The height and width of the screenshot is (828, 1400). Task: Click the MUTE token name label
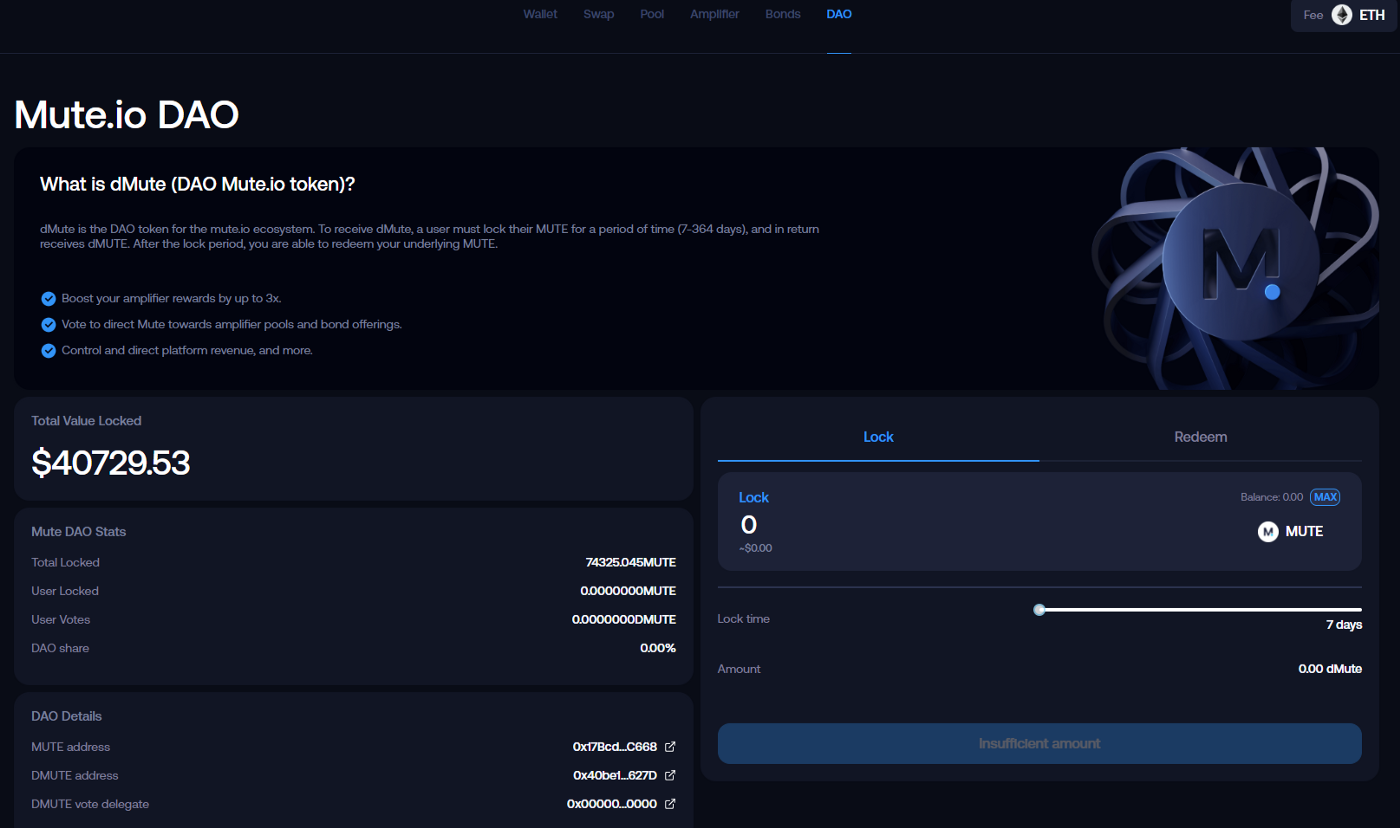pos(1304,532)
